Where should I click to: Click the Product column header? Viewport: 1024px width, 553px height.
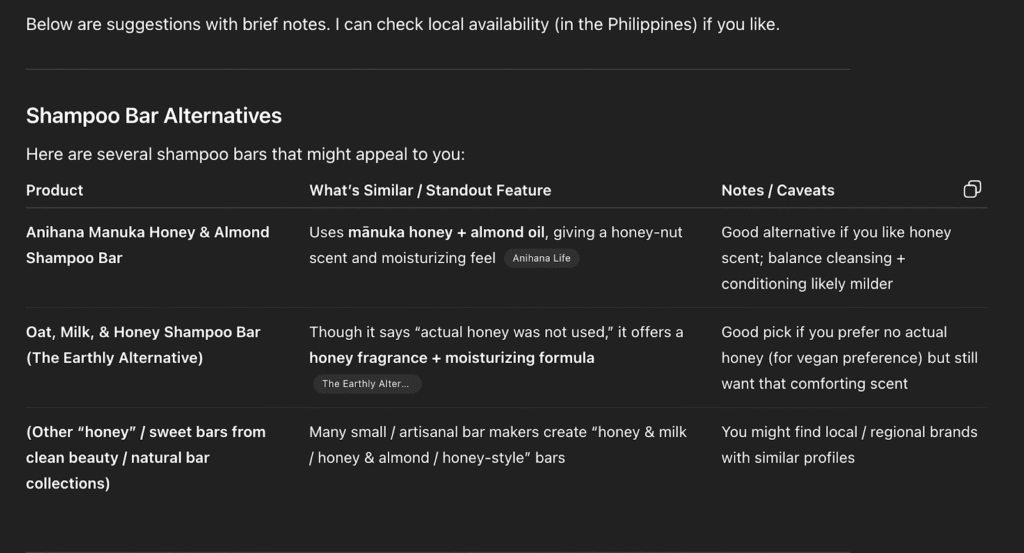pyautogui.click(x=55, y=190)
